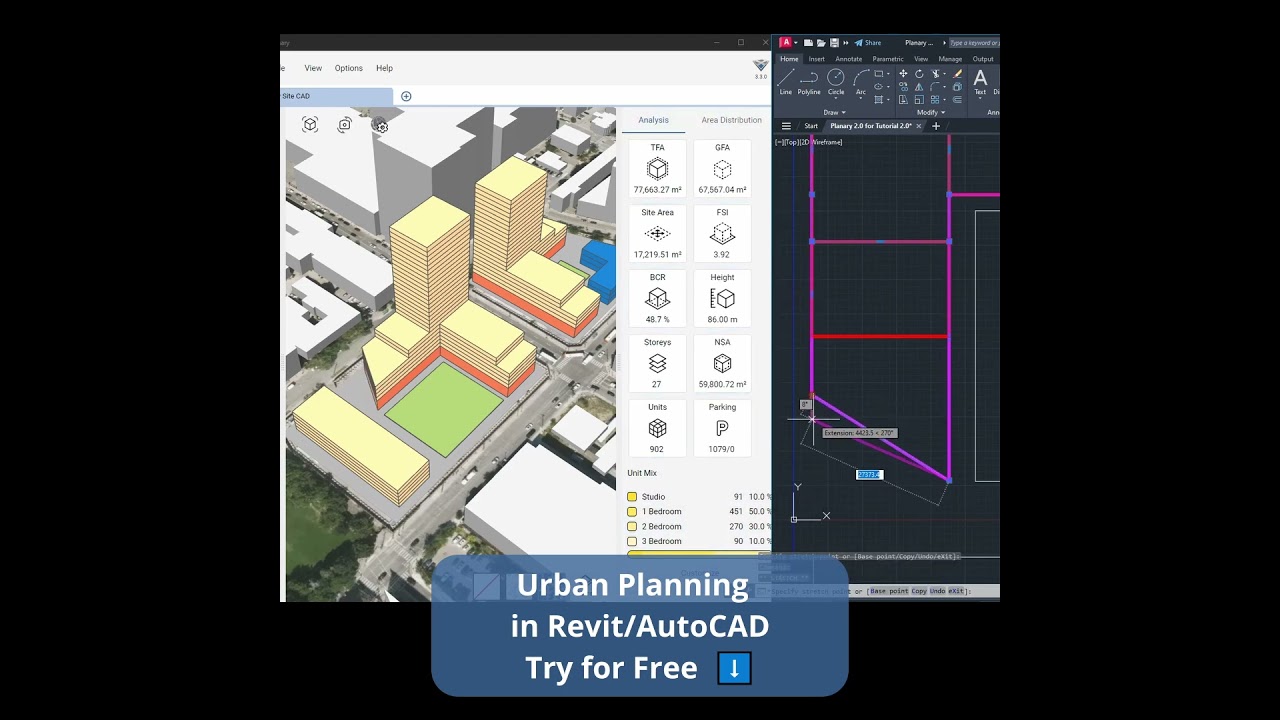Screen dimensions: 1280x720
Task: Select the Analysis tab in Planary
Action: point(653,120)
